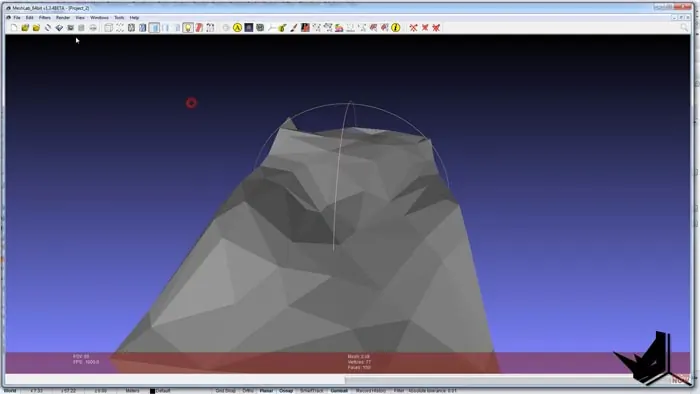Toggle Osnap in Rhino status bar
This screenshot has width=700, height=394.
pyautogui.click(x=286, y=390)
